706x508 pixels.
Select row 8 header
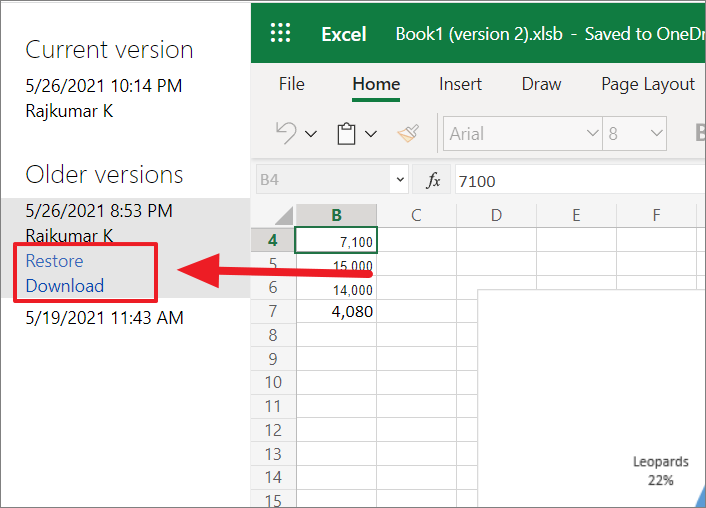[x=273, y=335]
